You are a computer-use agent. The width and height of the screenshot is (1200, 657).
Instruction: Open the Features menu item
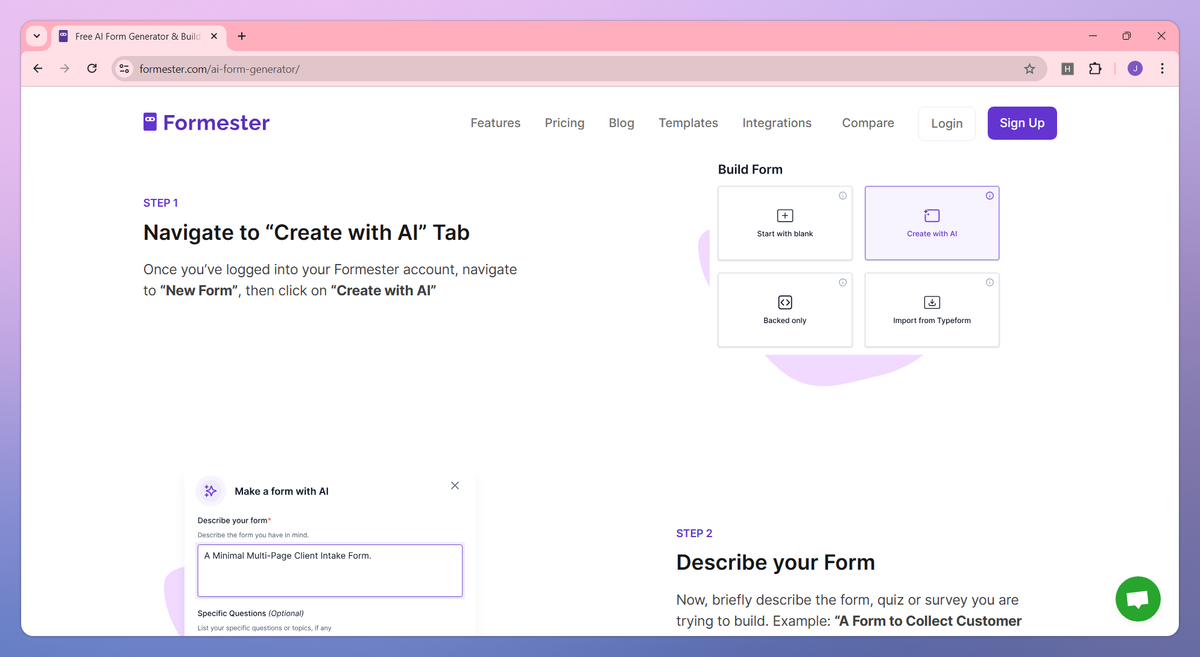coord(495,123)
